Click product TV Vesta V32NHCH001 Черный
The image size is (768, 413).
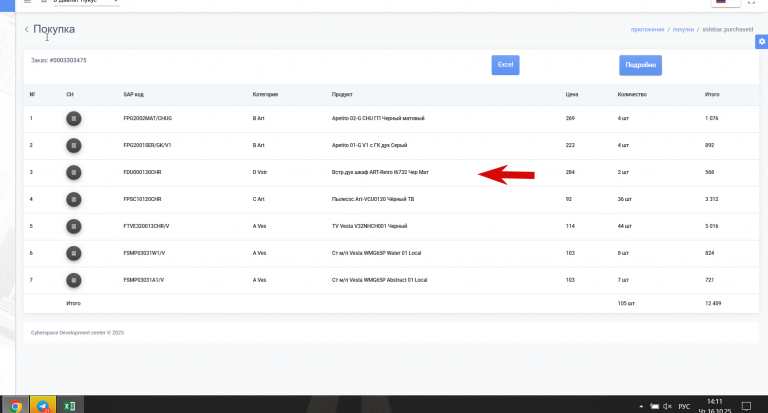[x=369, y=226]
